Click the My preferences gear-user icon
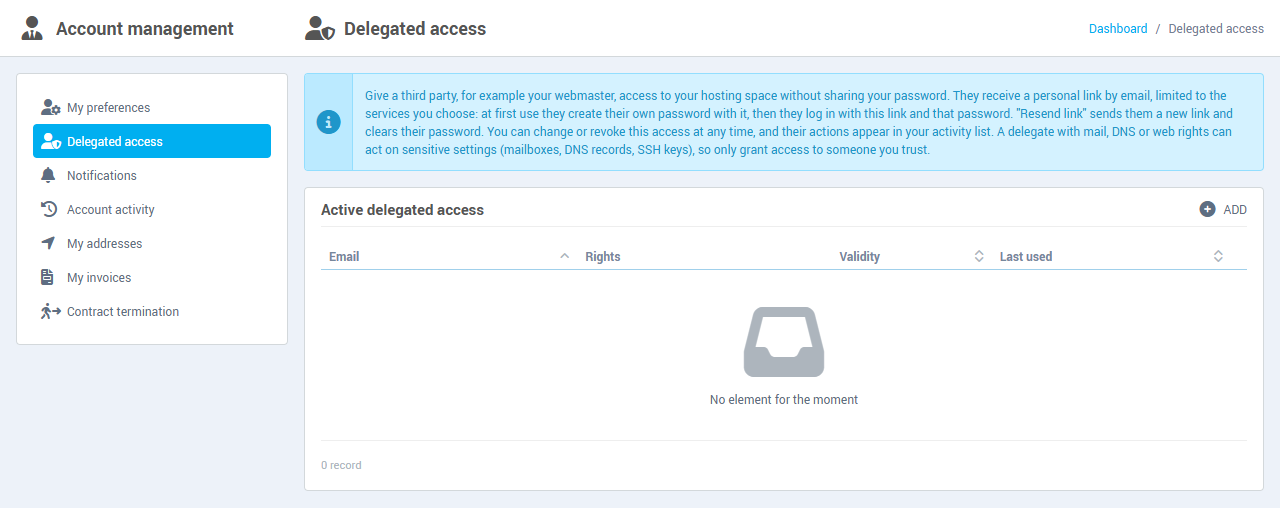 (x=50, y=108)
